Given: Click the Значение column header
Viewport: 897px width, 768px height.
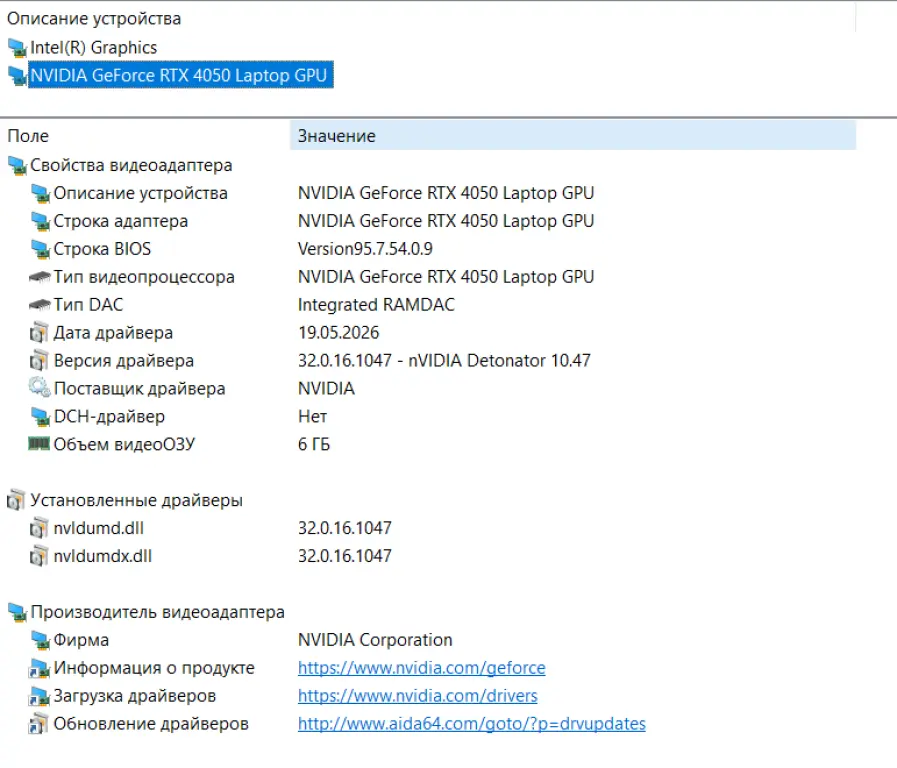Looking at the screenshot, I should click(x=573, y=136).
